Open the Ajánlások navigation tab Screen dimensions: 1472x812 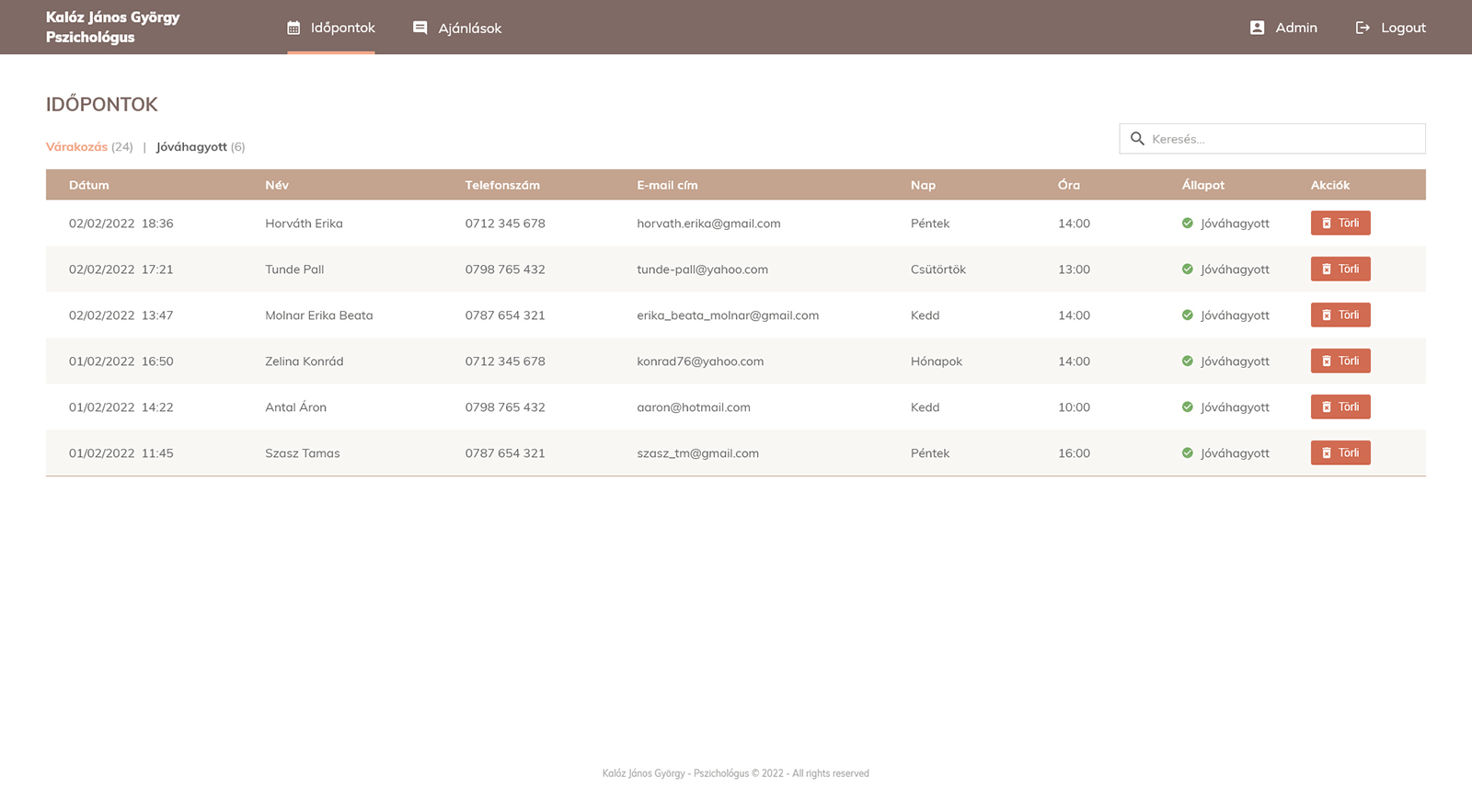pos(457,29)
